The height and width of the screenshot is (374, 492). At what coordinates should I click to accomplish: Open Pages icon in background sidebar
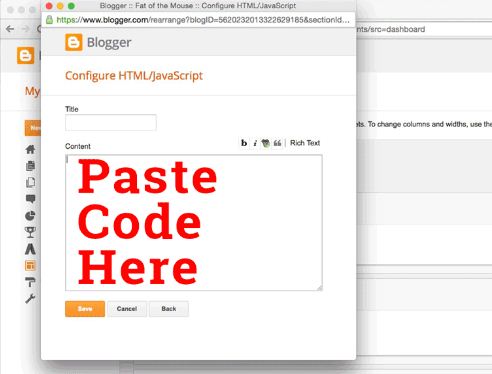30,182
